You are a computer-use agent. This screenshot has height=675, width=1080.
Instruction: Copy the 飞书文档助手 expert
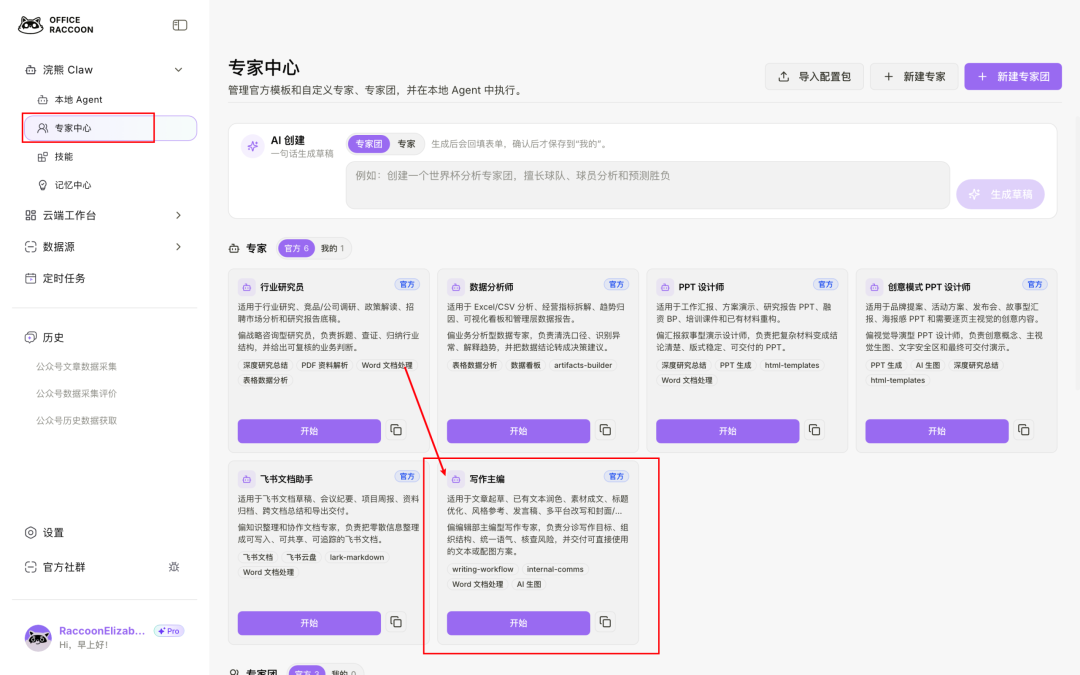point(396,622)
